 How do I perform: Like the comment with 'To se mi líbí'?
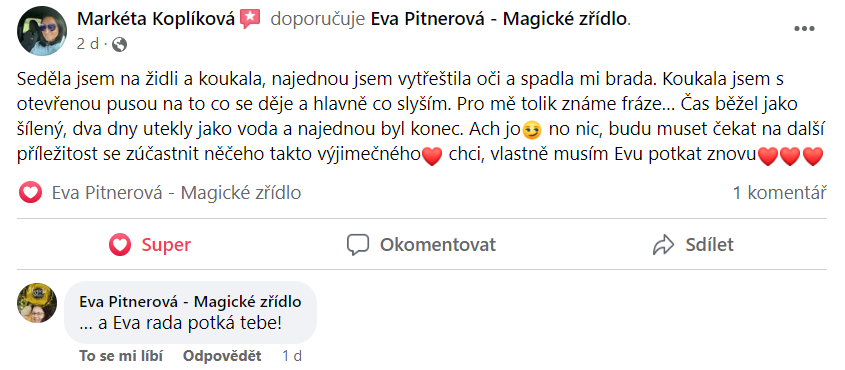(x=121, y=356)
